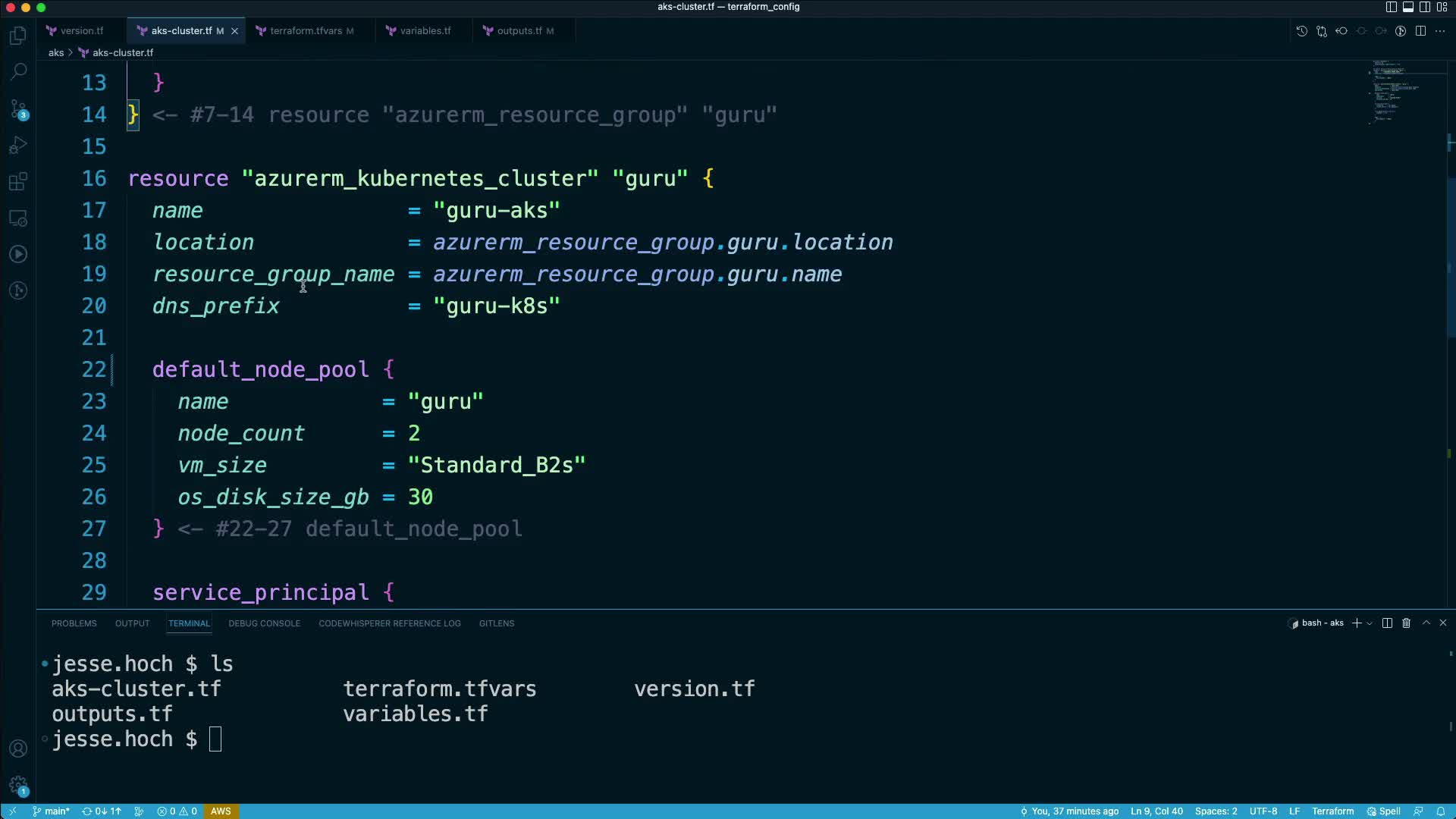The image size is (1456, 819).
Task: Toggle the secondary sidebar layout button
Action: pyautogui.click(x=1425, y=7)
